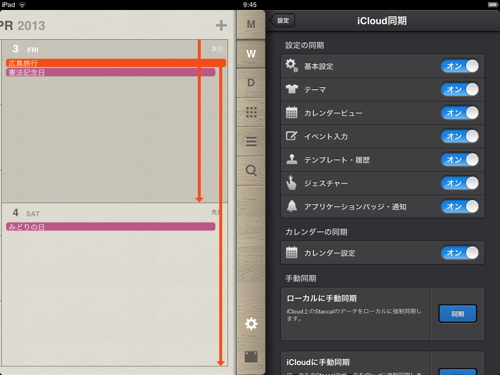Tap the today calendar icon at sidebar bottom
The image size is (500, 375).
click(251, 357)
